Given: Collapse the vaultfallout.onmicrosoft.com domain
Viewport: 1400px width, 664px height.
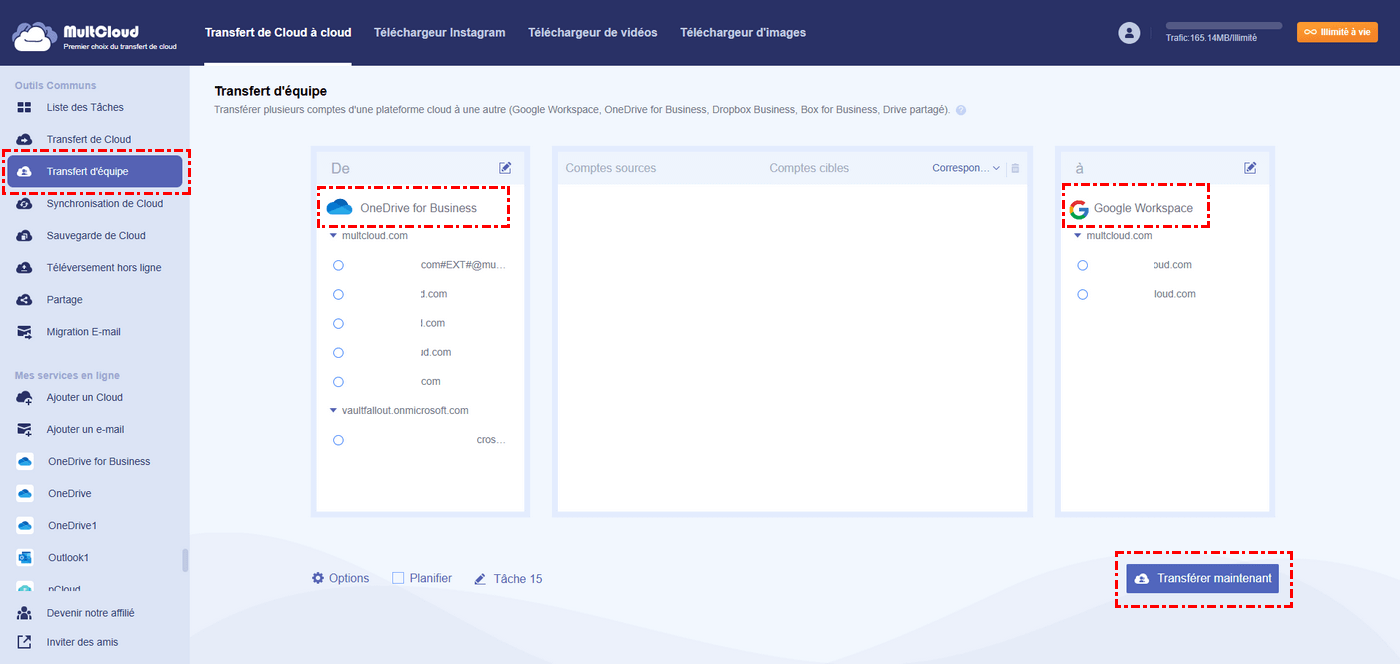Looking at the screenshot, I should 333,410.
